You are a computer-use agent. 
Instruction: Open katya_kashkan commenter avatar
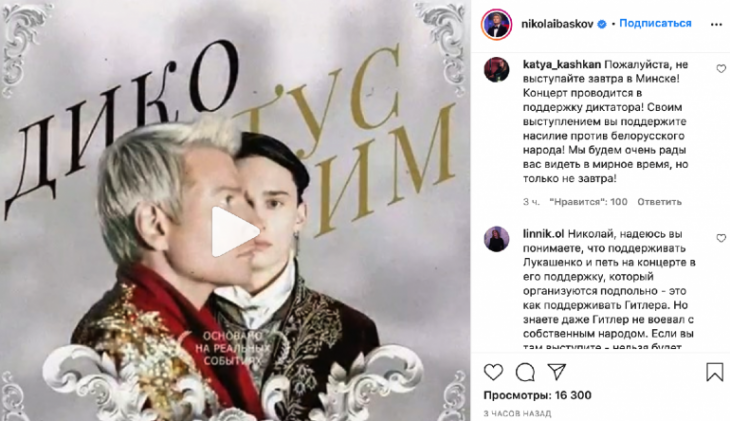(x=497, y=69)
